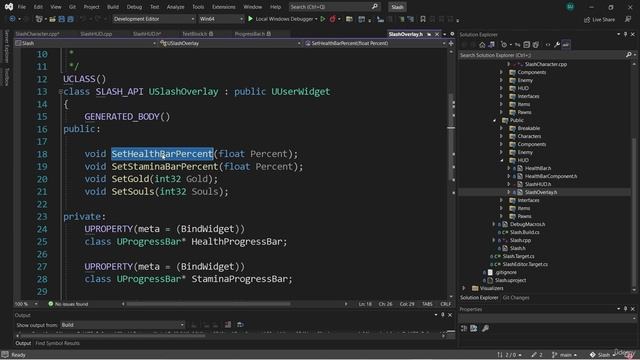Click Collapse All in Solution Explorer
This screenshot has height=360, width=640.
[527, 44]
